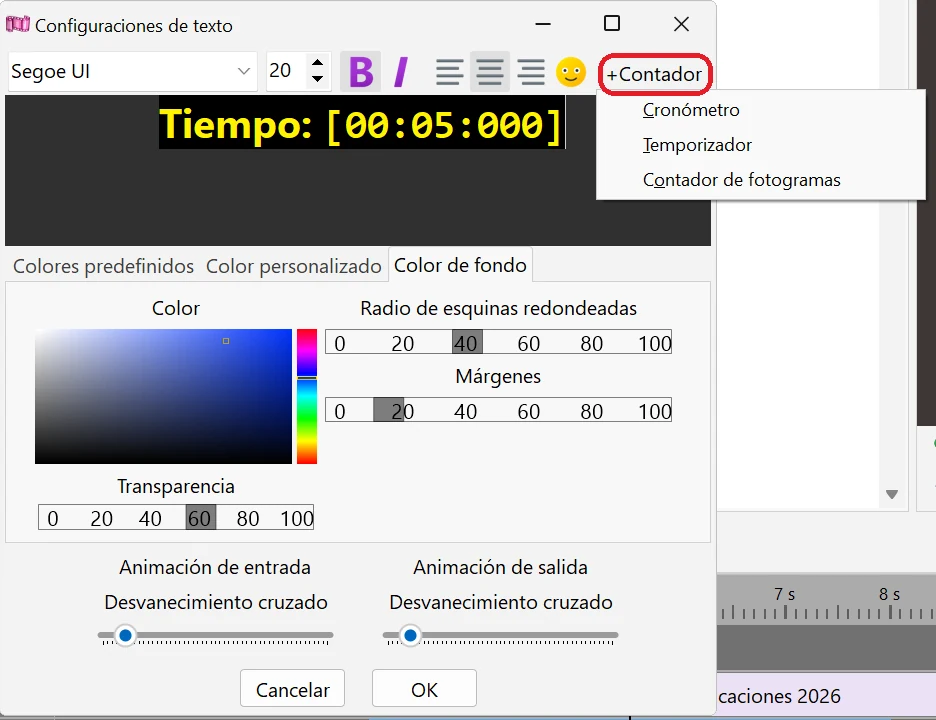Click the rainbow hue strip
This screenshot has height=720, width=936.
pos(307,396)
